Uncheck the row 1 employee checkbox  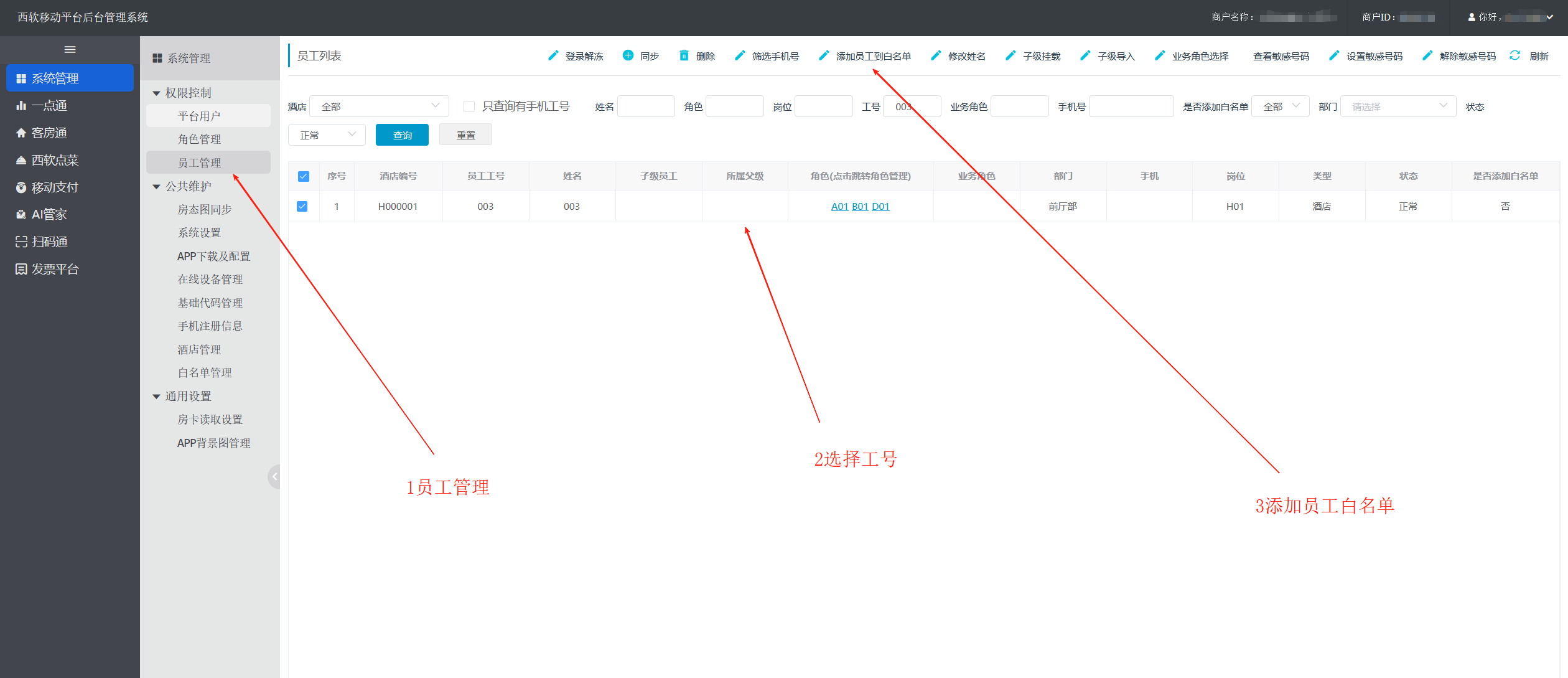(x=302, y=206)
